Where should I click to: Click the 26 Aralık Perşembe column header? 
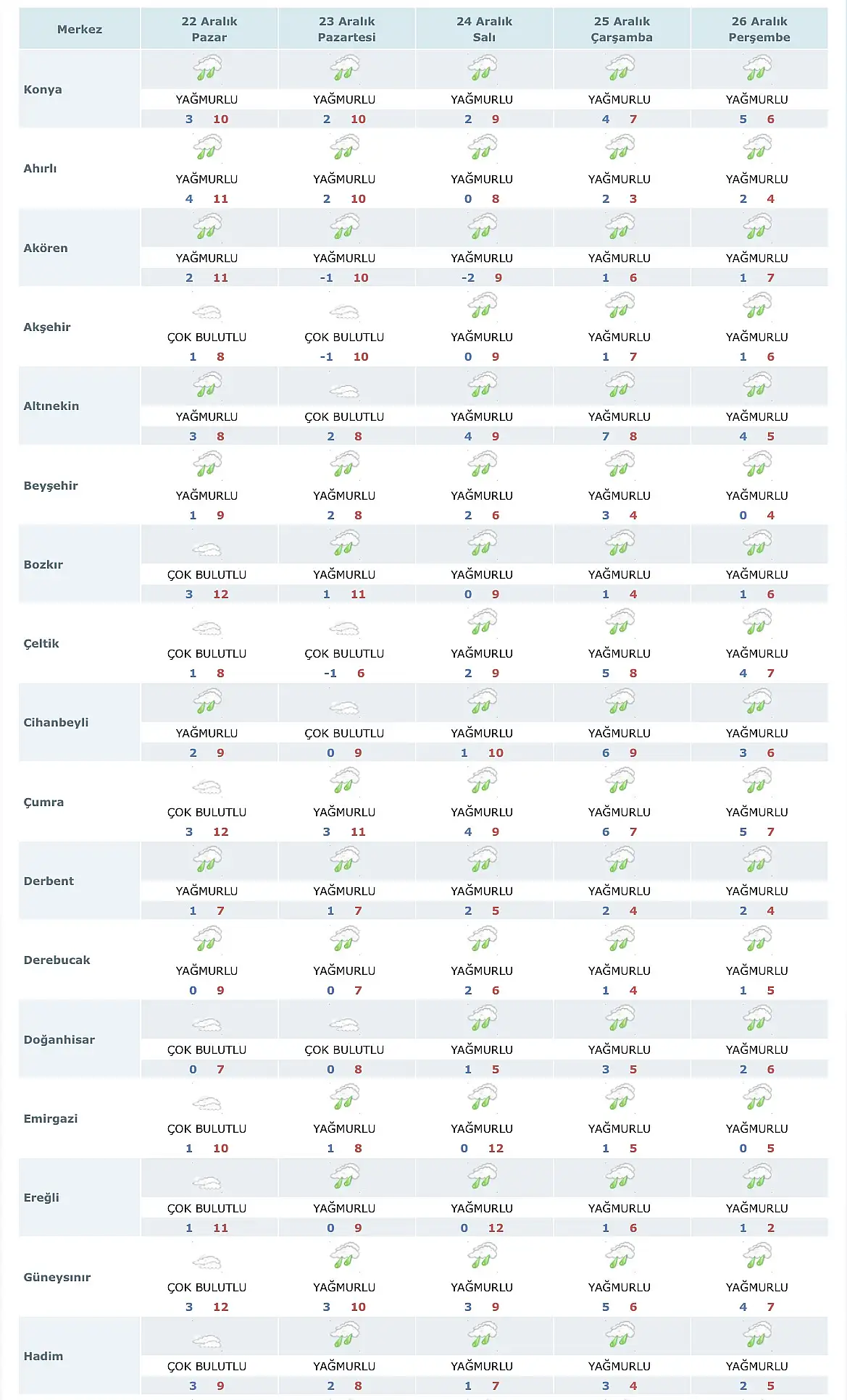[x=759, y=29]
